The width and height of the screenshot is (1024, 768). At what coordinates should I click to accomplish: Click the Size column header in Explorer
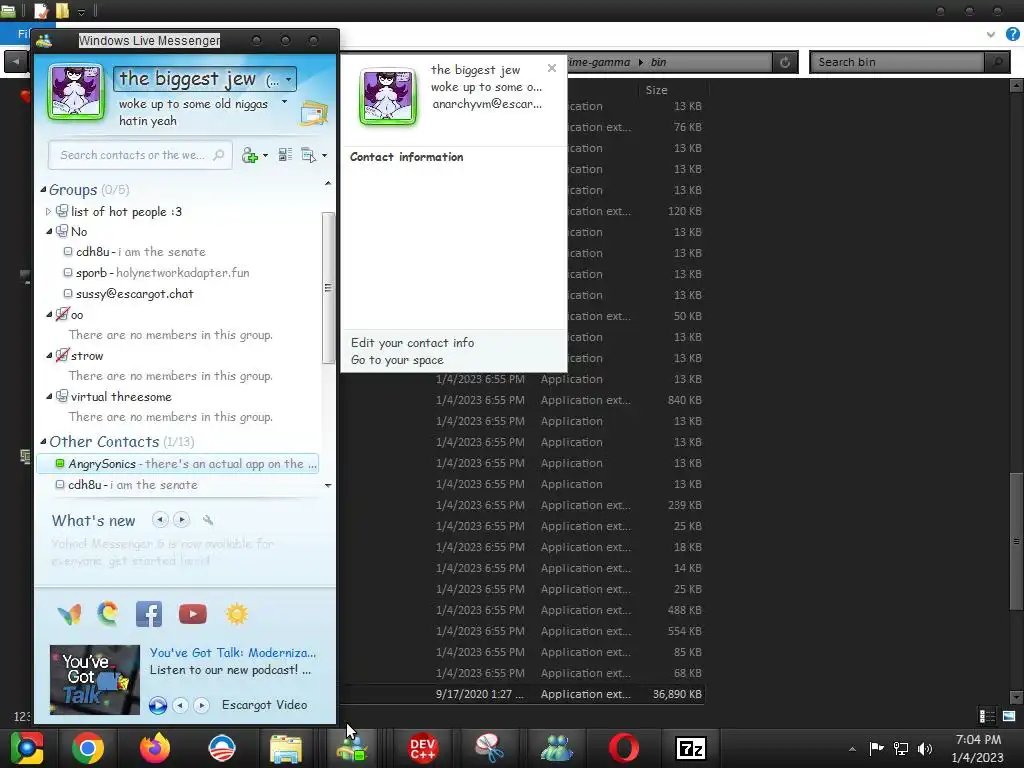point(656,90)
